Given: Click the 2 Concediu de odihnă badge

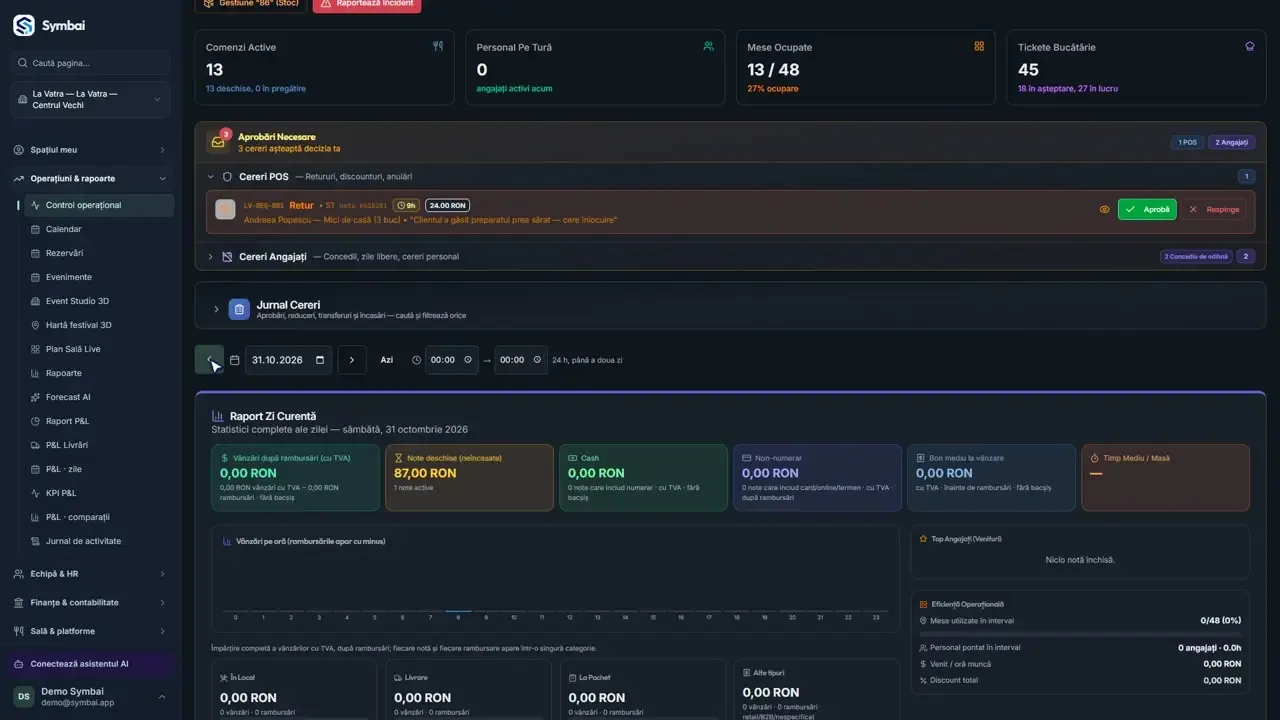Looking at the screenshot, I should (x=1195, y=257).
